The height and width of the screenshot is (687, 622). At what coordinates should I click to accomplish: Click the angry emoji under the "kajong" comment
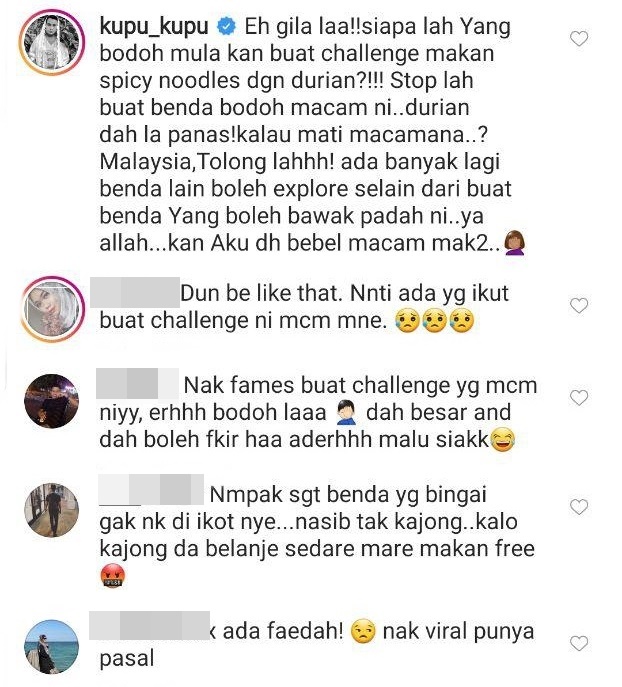113,576
